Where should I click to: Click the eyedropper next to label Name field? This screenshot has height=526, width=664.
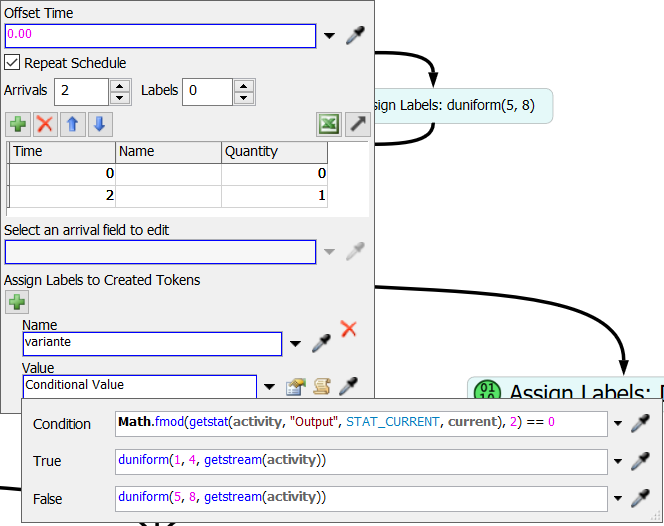coord(321,343)
